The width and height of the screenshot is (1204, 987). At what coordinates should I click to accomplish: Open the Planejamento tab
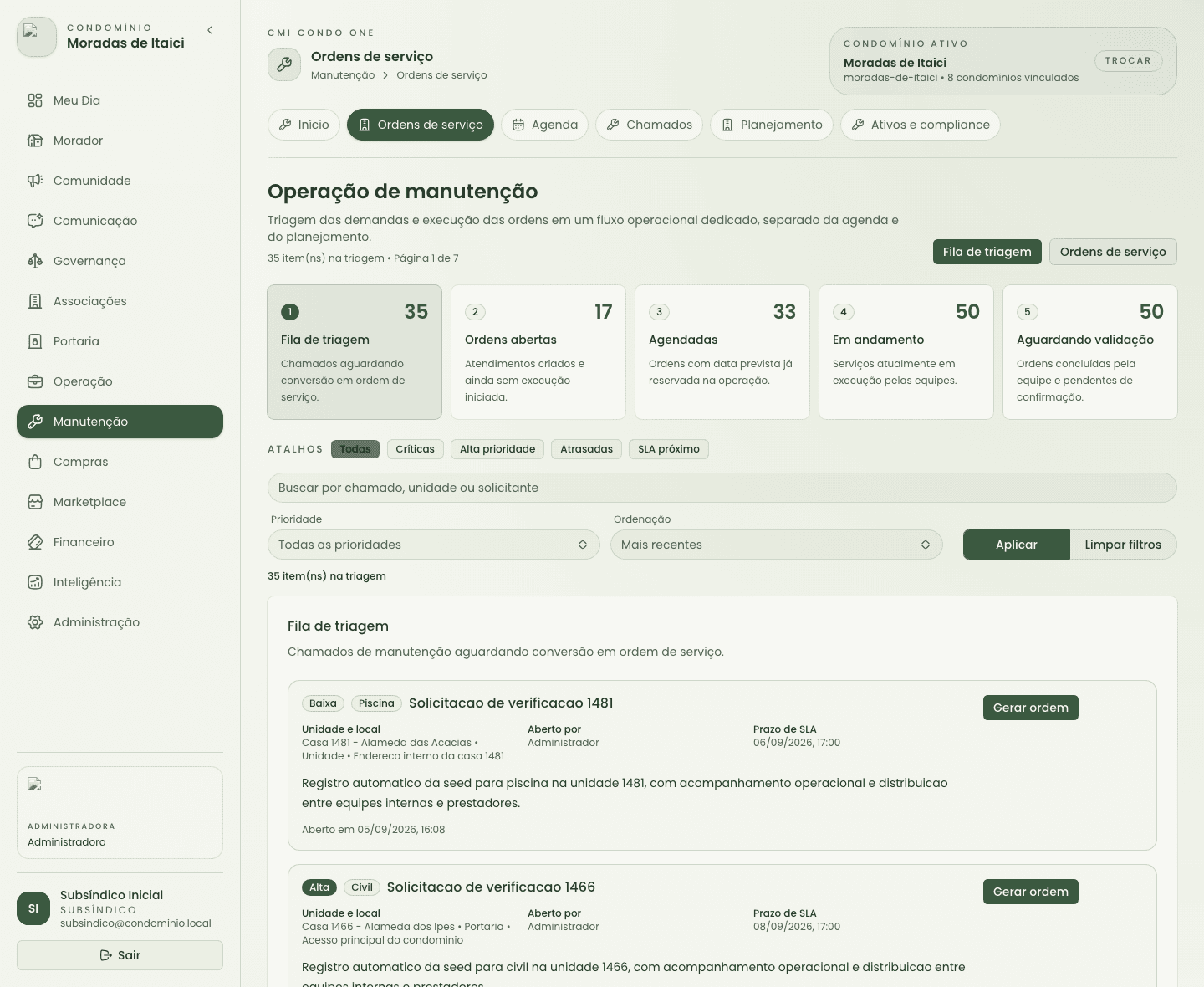(772, 125)
